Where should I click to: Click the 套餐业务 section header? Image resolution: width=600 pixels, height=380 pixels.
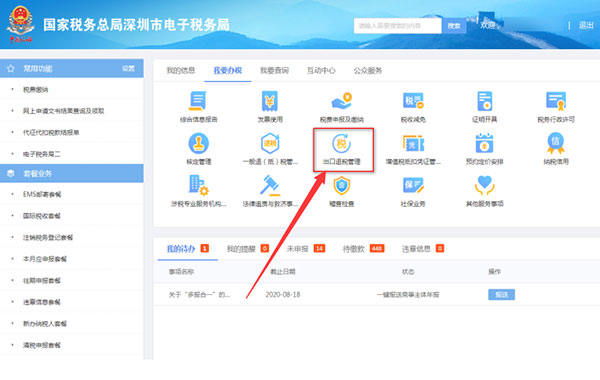72,173
